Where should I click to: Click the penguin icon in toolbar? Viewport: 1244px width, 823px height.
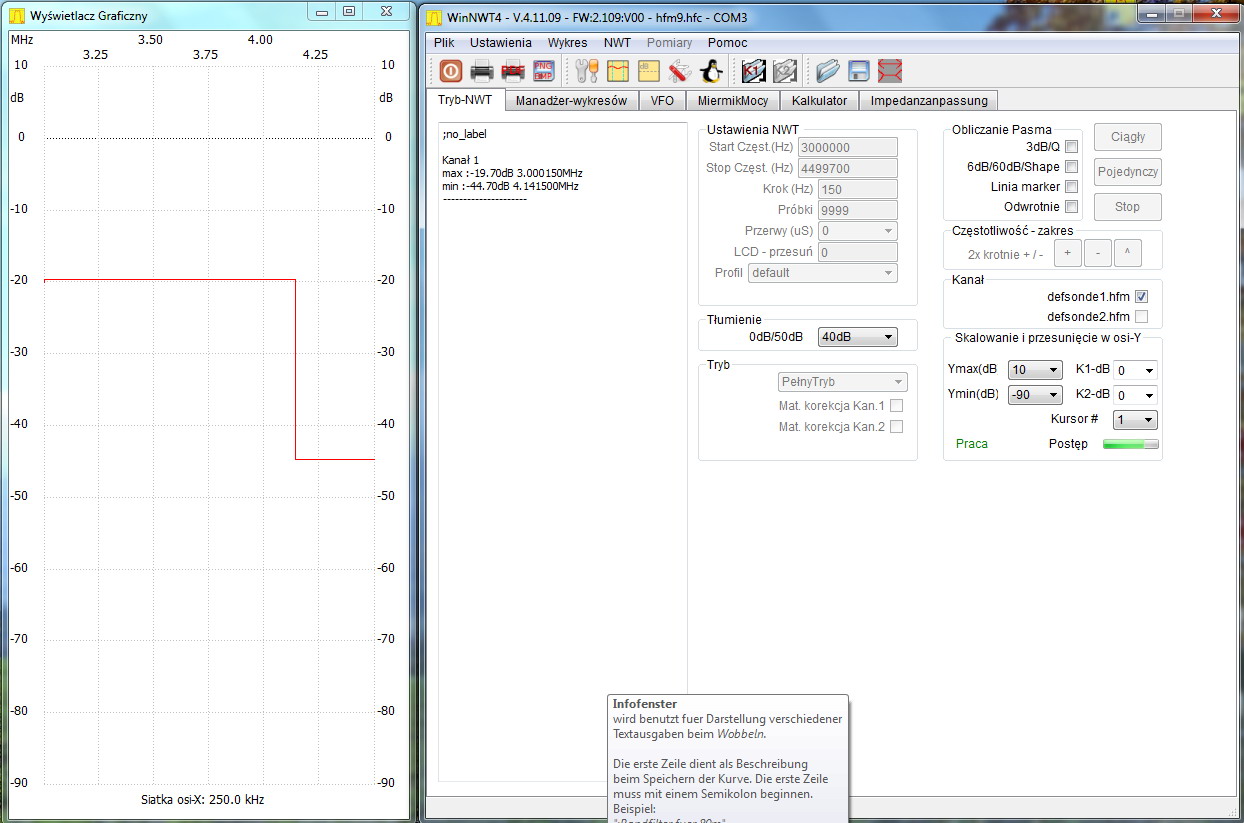(x=711, y=71)
